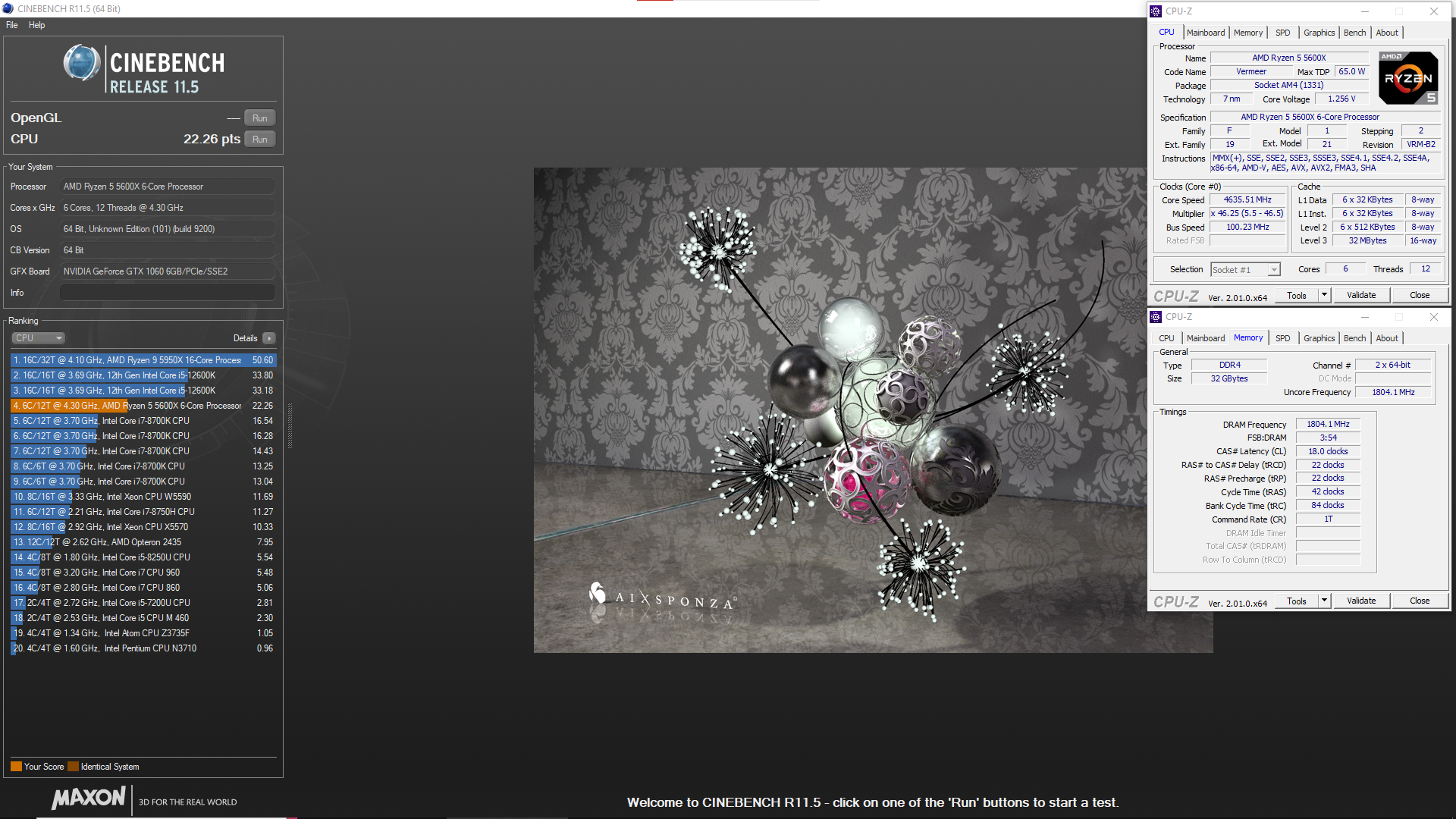The height and width of the screenshot is (819, 1456).
Task: Switch to Bench tab in lower CPU-Z window
Action: (1354, 338)
